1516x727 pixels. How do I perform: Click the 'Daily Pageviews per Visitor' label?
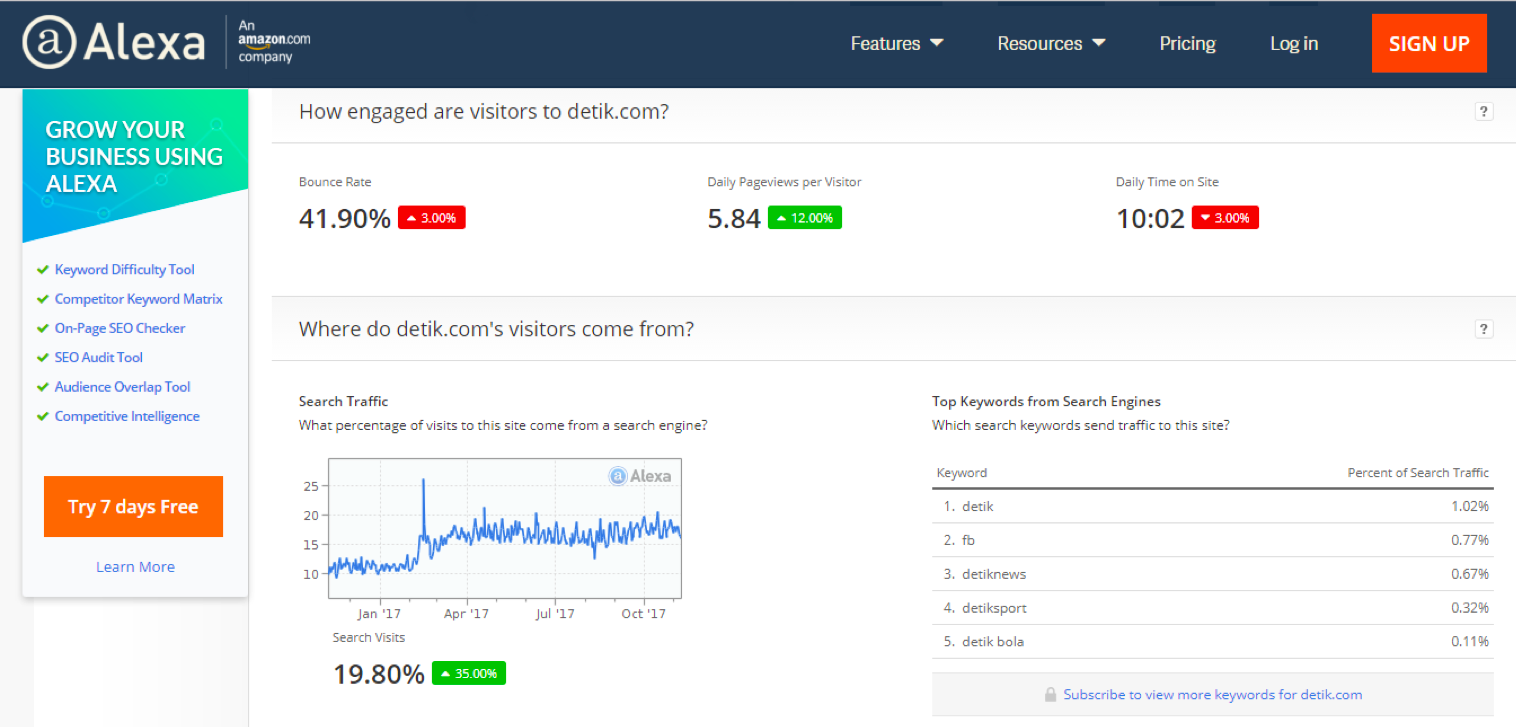pyautogui.click(x=784, y=182)
